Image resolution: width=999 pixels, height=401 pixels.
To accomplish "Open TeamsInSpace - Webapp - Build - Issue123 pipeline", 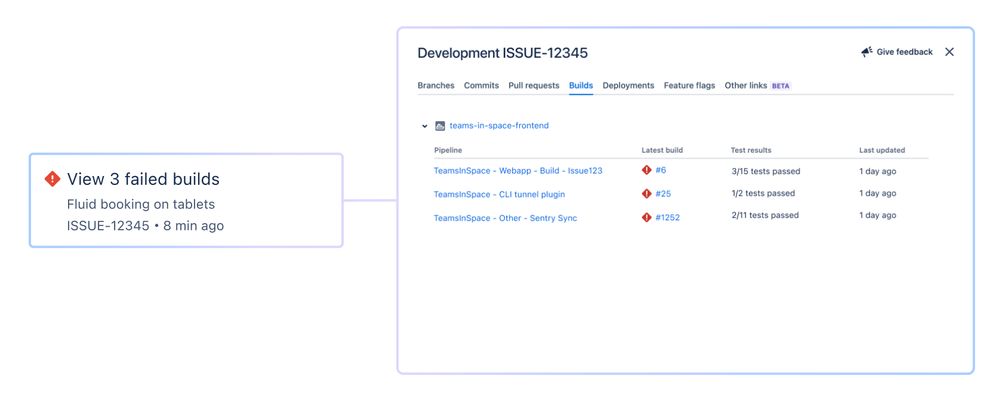I will point(518,171).
